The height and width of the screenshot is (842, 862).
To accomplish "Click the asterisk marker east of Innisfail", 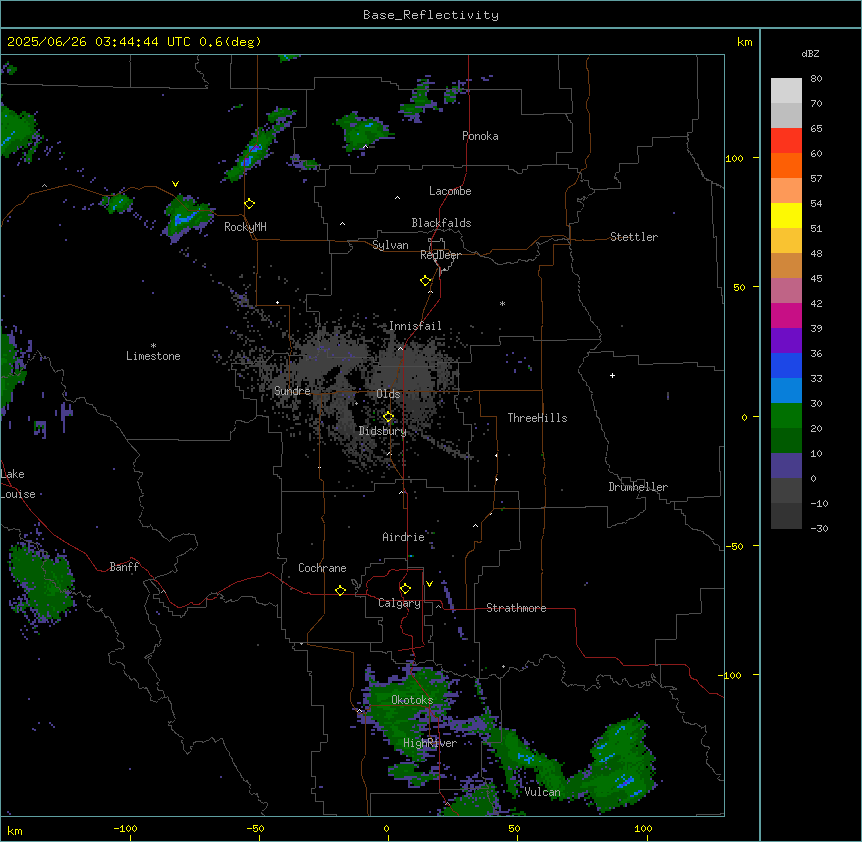I will click(502, 303).
